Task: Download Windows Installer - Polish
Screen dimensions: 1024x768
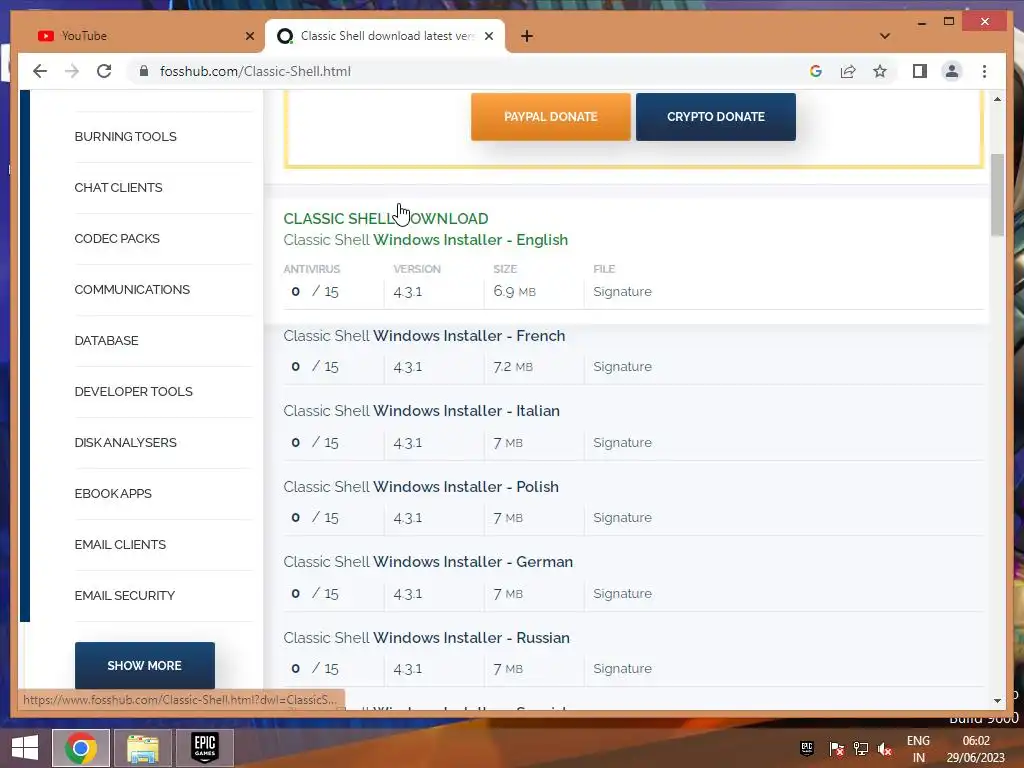Action: 421,487
